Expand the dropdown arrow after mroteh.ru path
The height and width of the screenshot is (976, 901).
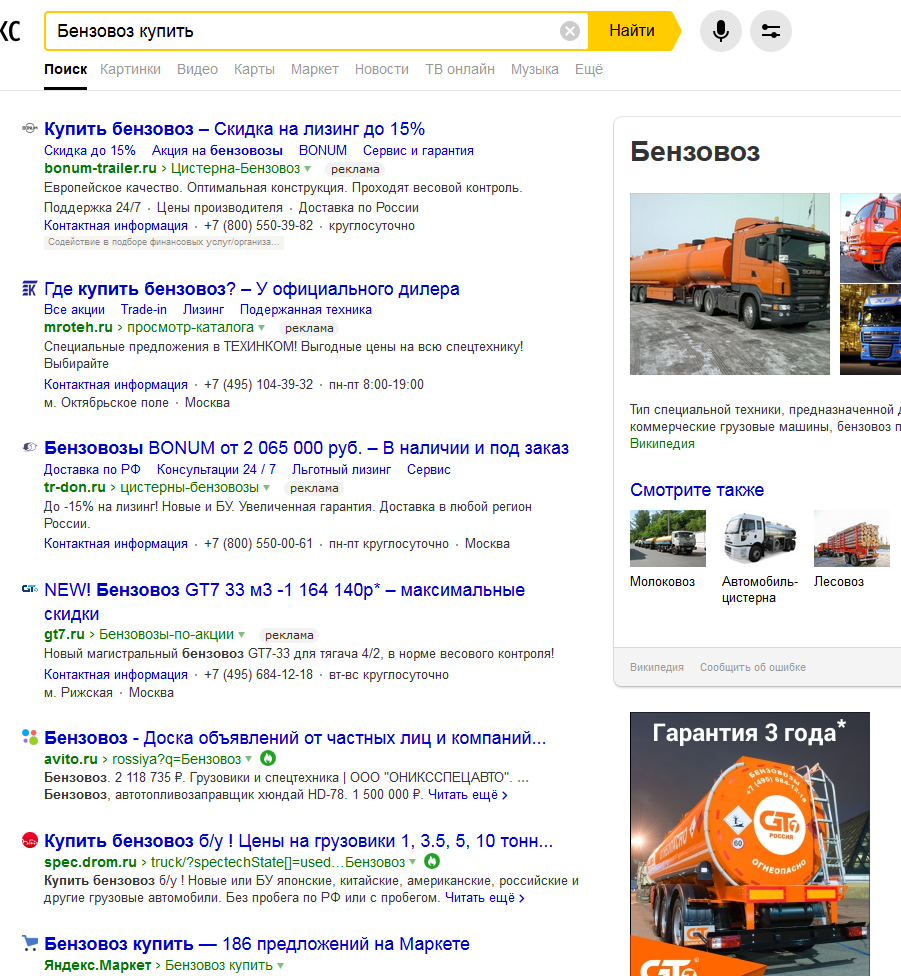point(261,327)
